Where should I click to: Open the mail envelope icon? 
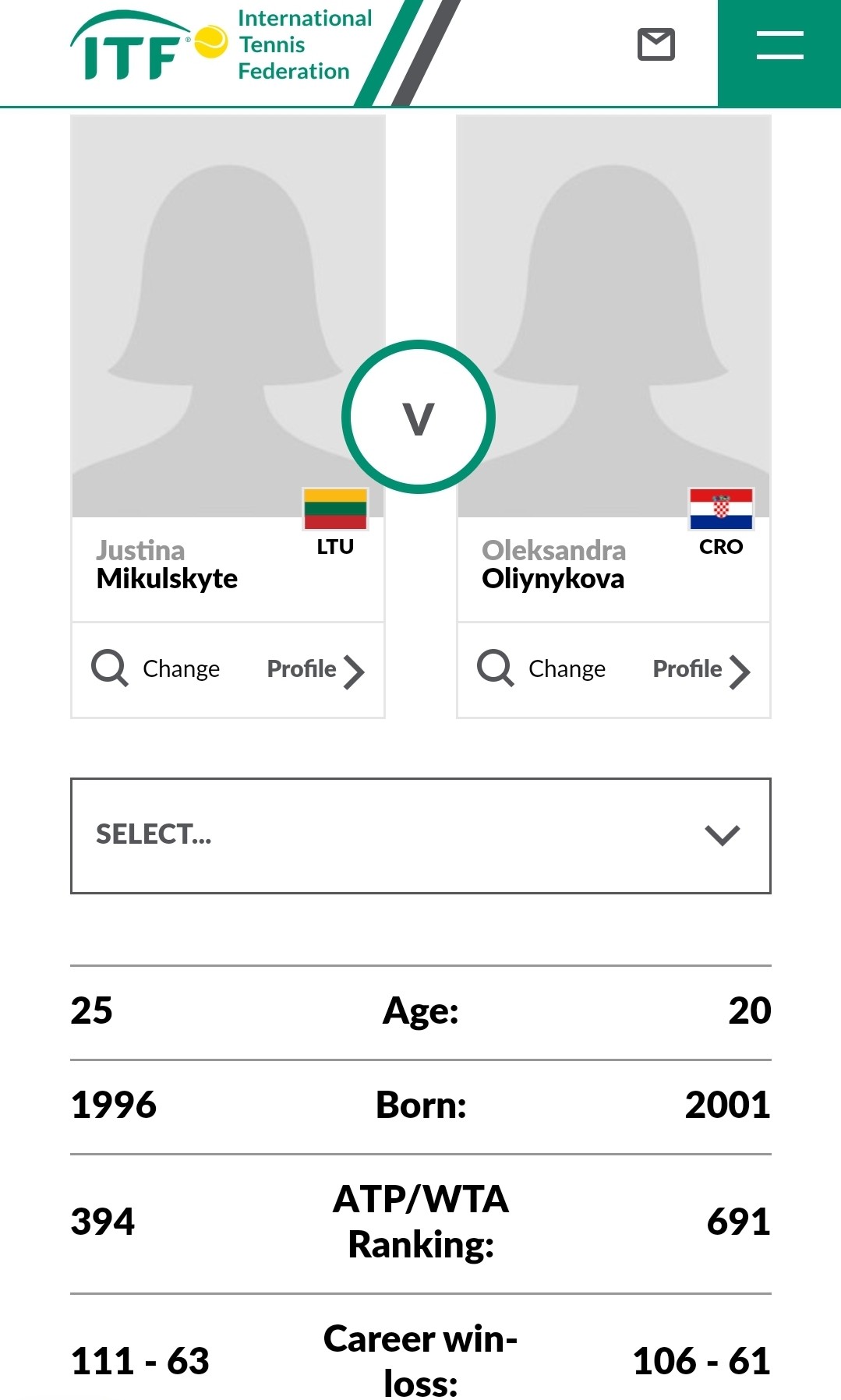click(x=656, y=44)
